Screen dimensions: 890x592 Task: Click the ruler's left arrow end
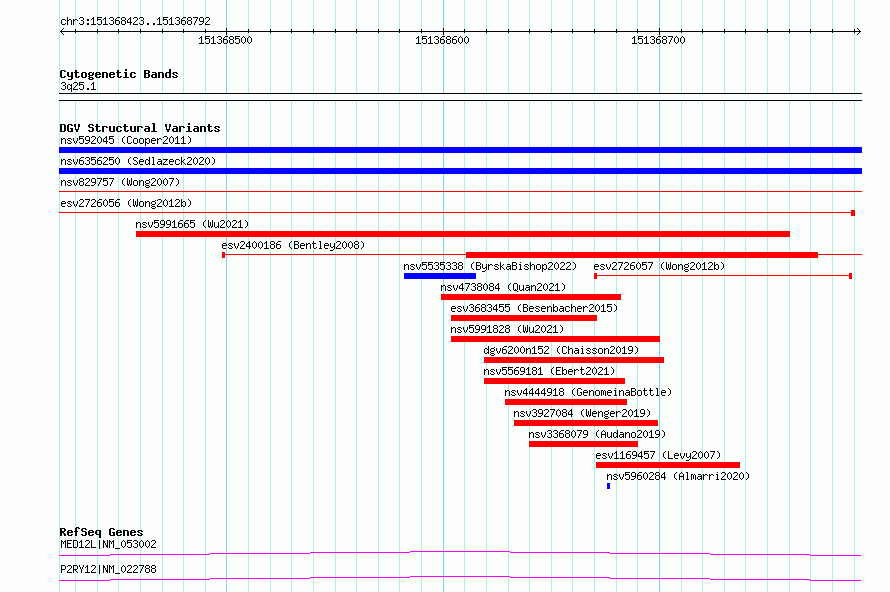[62, 32]
